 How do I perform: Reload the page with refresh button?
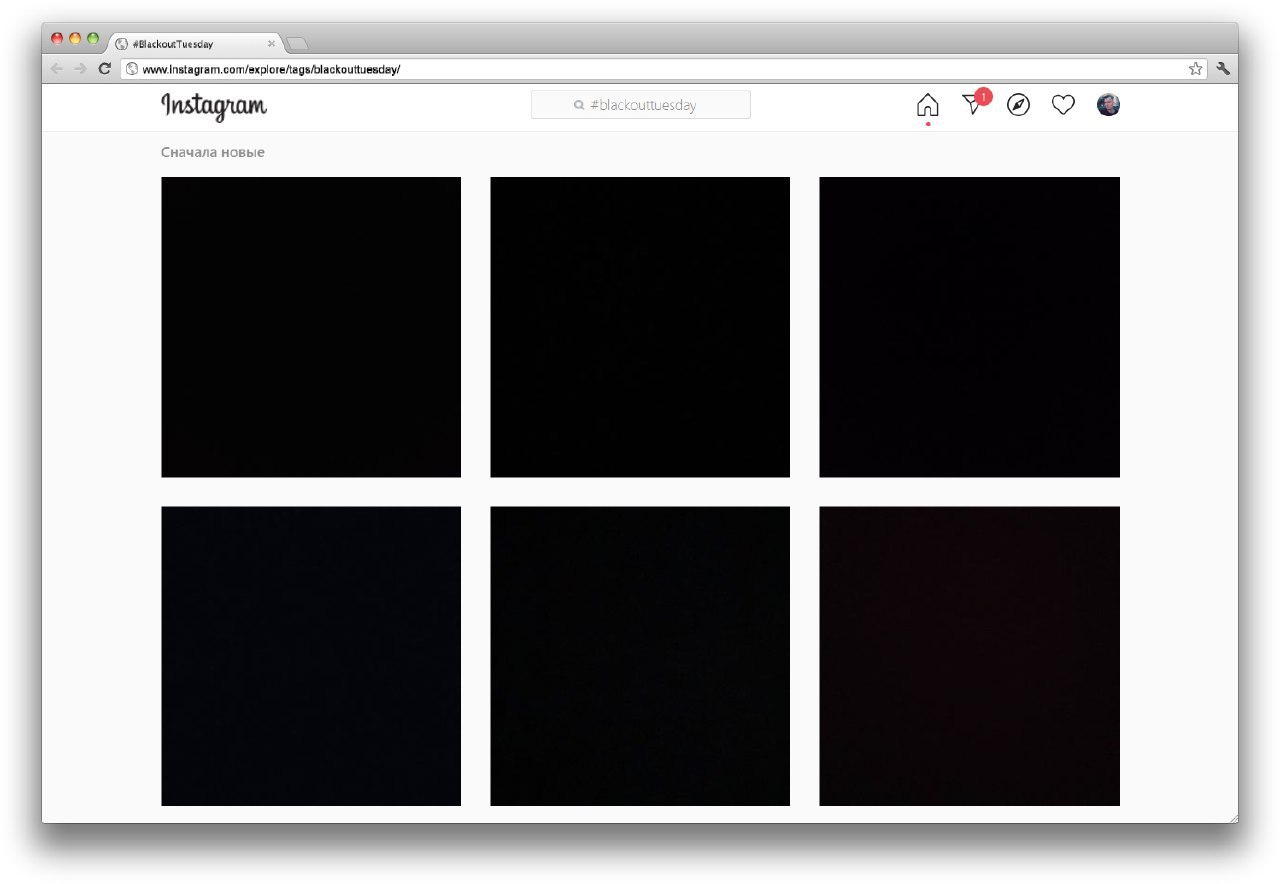(104, 69)
